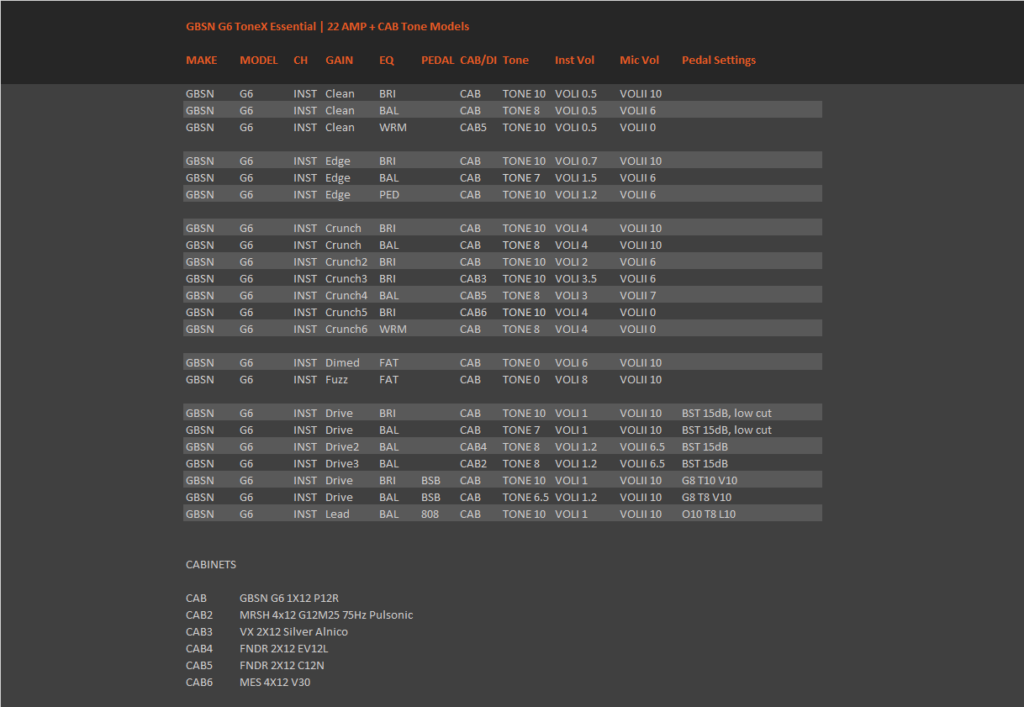Click VOLII 7 in the Crunch4 row
Screen dimensions: 1024x707
coord(637,296)
